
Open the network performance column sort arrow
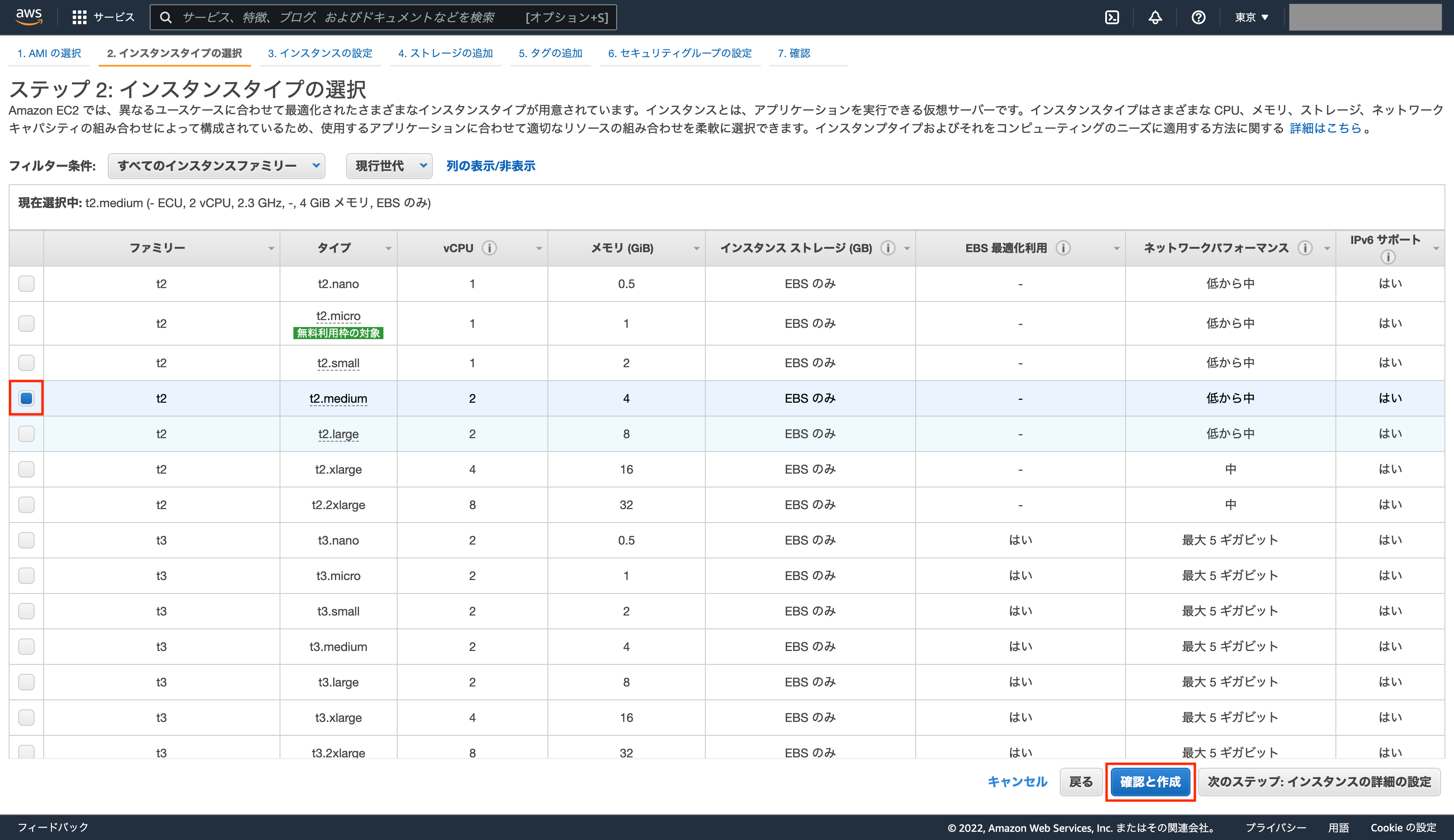[1327, 249]
